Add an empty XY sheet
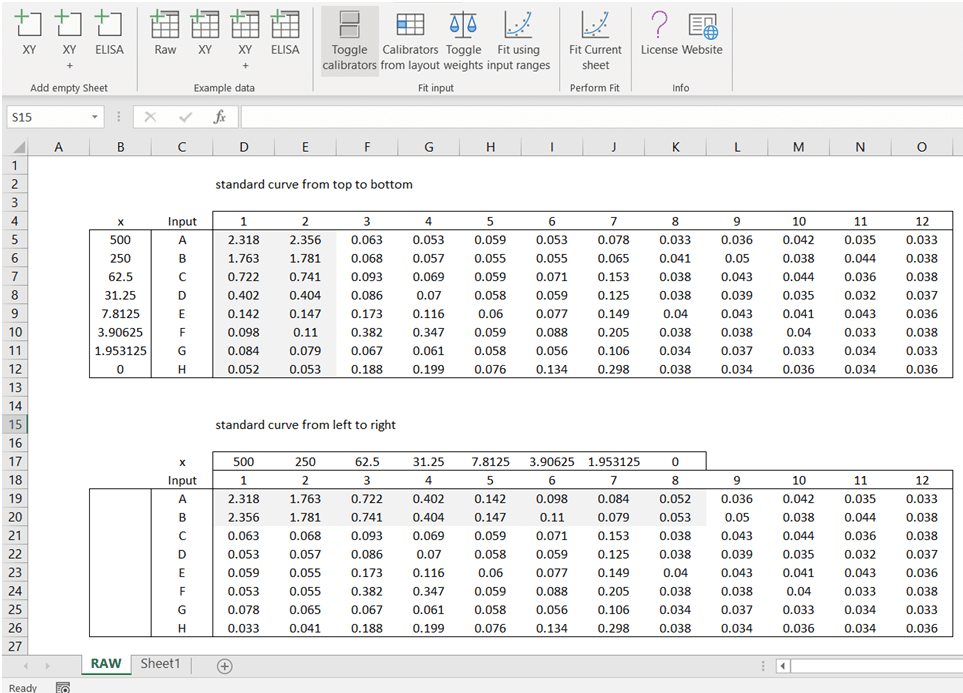Screen dimensions: 963x693 [29, 33]
